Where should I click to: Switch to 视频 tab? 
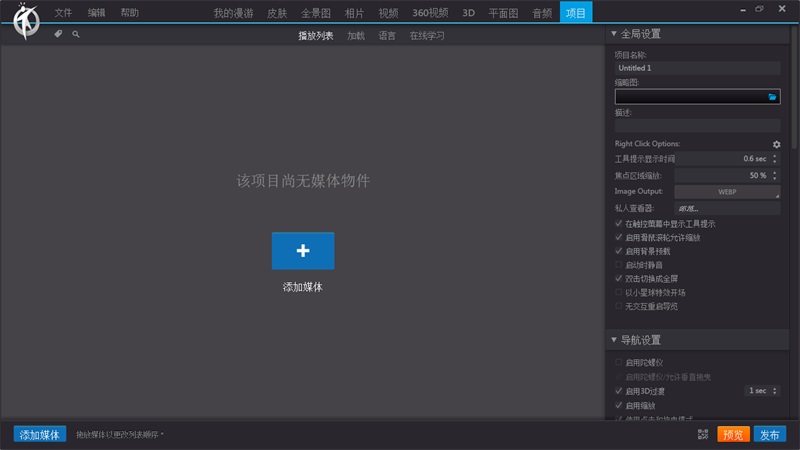click(x=388, y=13)
